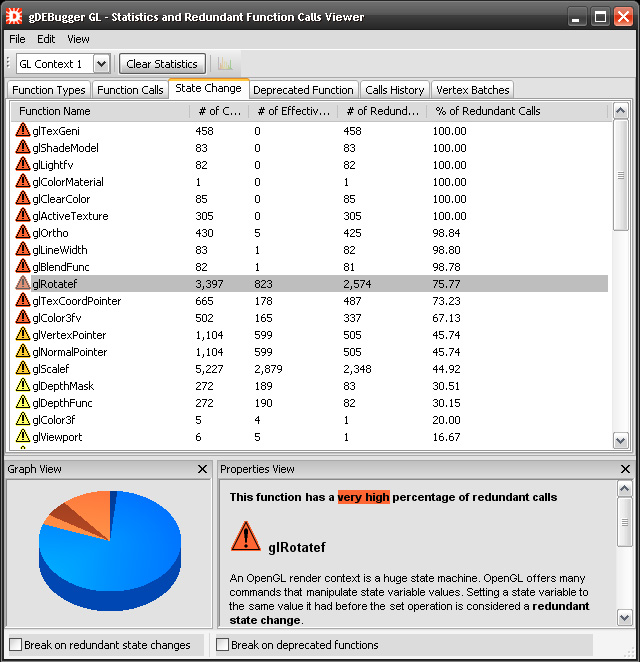The image size is (640, 662).
Task: Switch to the Vertex Batches tab
Action: pyautogui.click(x=473, y=90)
